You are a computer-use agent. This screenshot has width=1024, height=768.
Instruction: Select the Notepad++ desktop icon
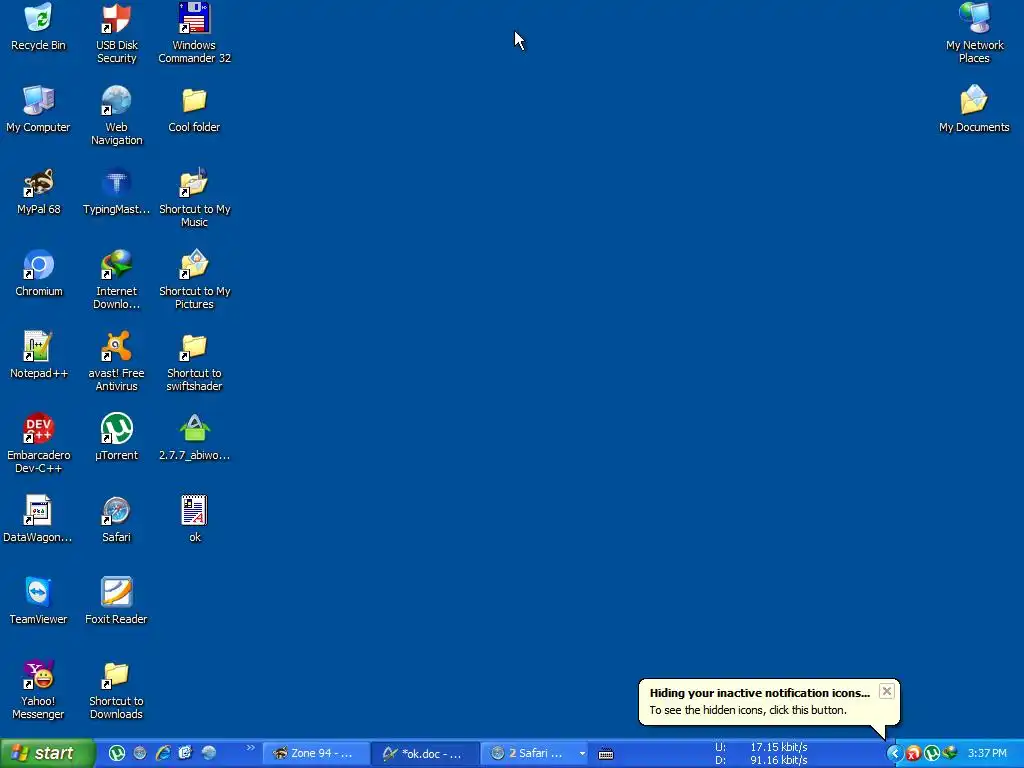[39, 355]
